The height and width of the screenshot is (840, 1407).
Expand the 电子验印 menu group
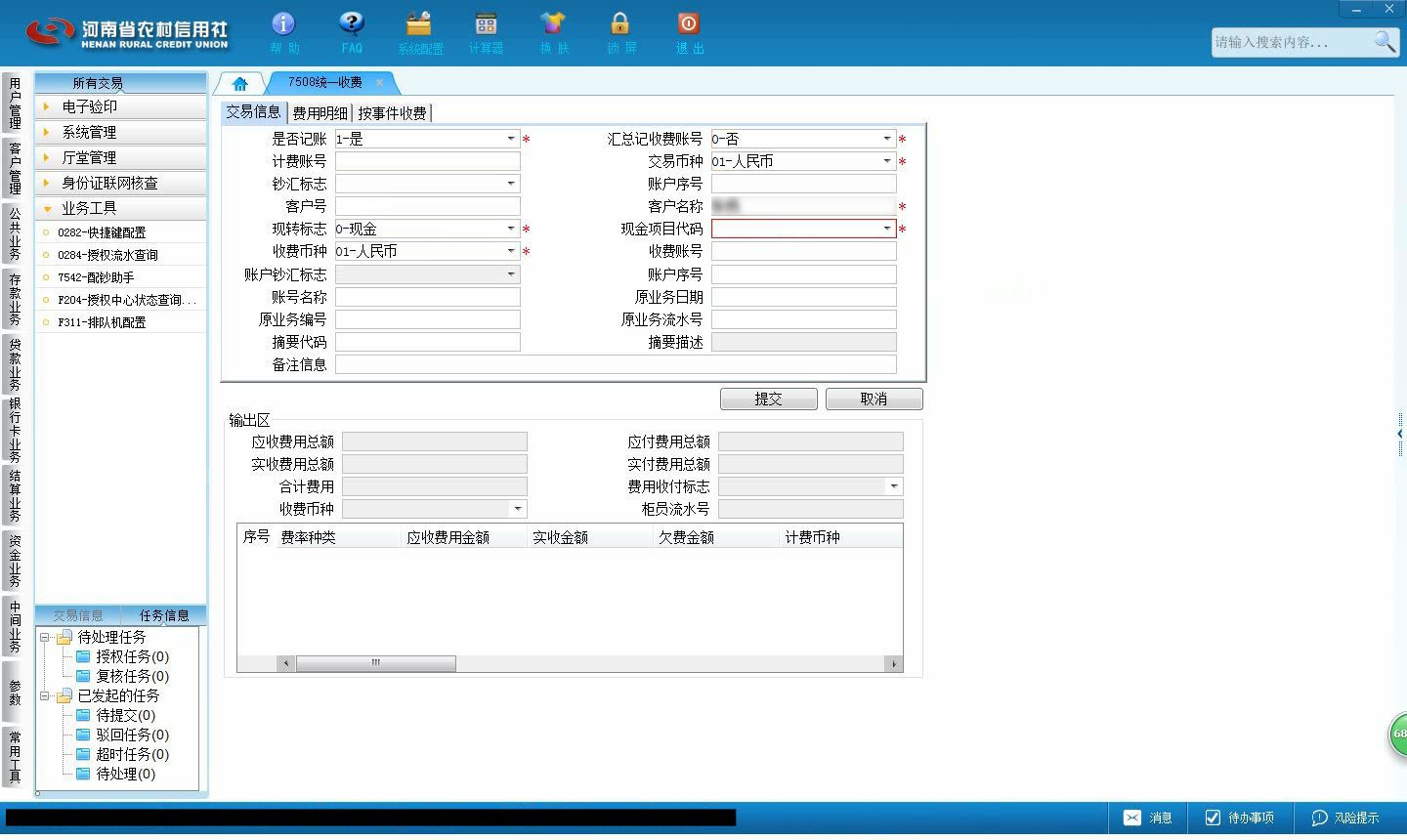pyautogui.click(x=120, y=106)
